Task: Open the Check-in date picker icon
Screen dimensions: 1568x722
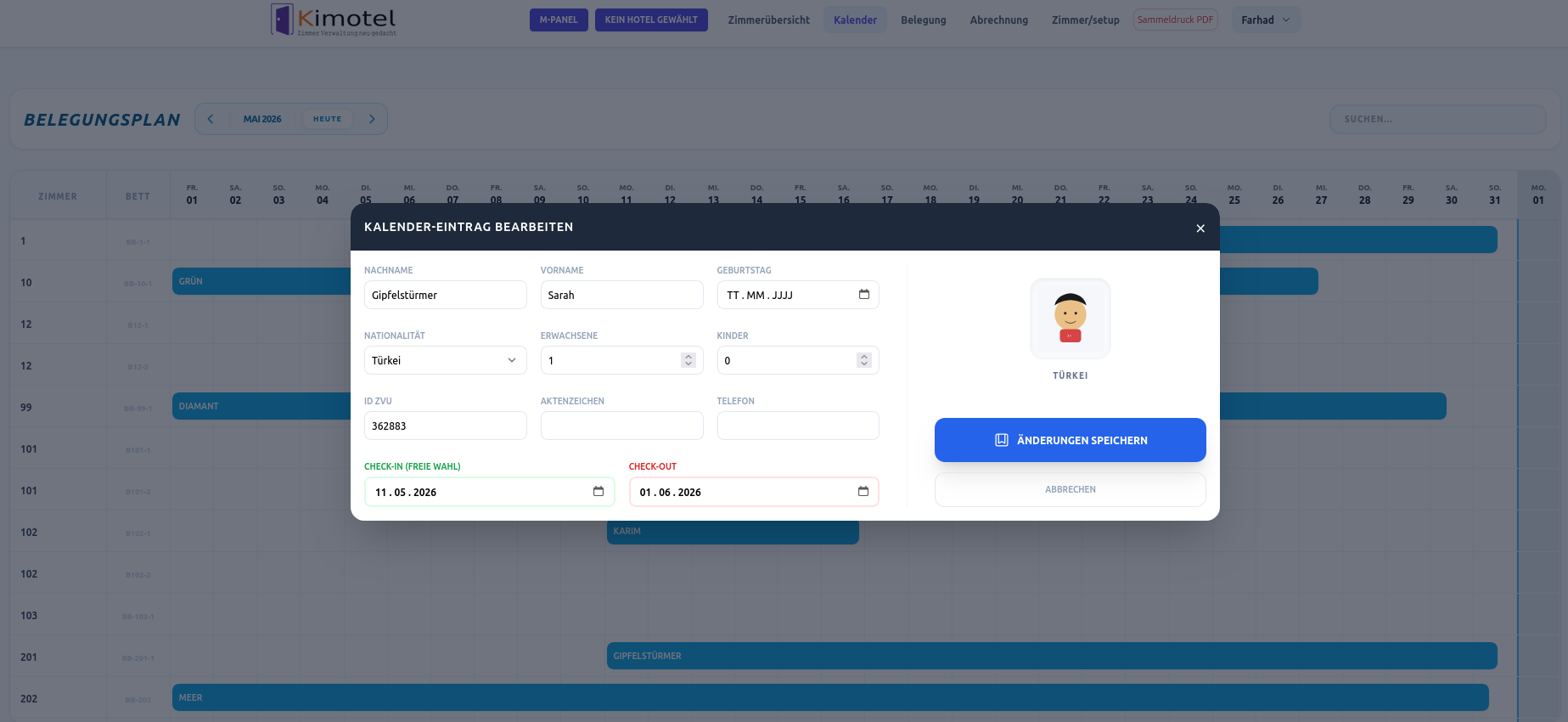Action: tap(599, 492)
